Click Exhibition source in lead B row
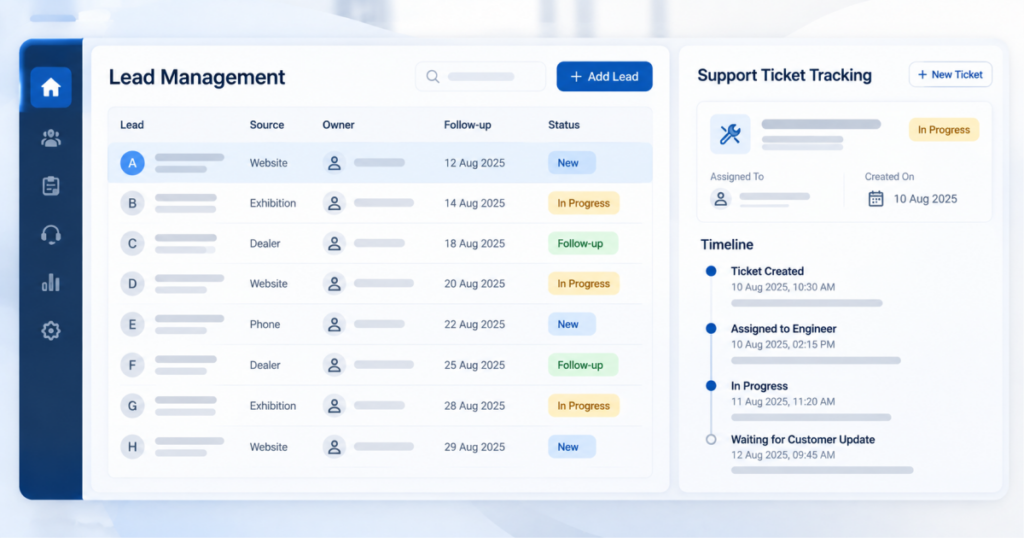The image size is (1024, 538). tap(272, 204)
